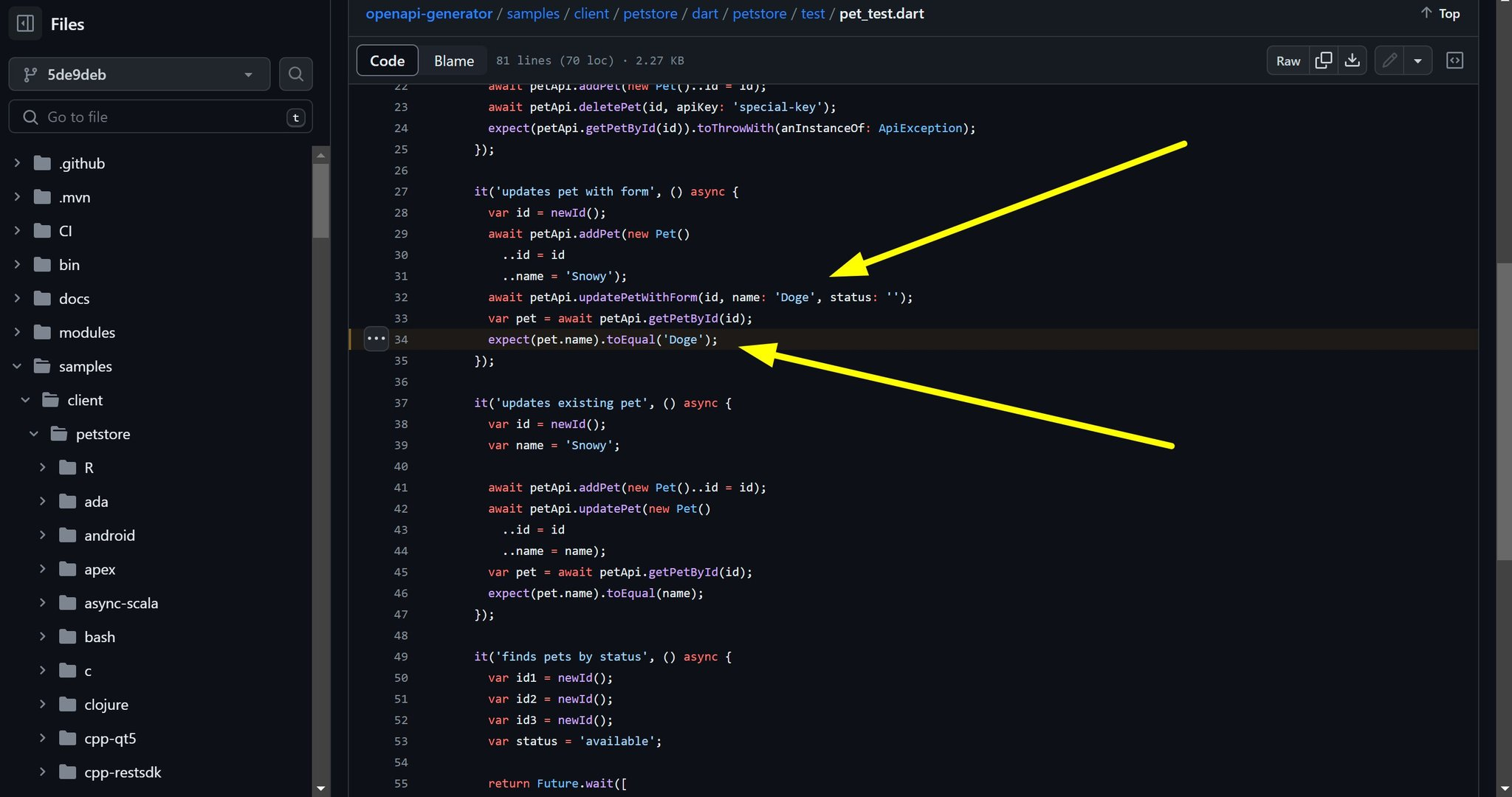Open the symbols panel icon

click(x=1454, y=61)
